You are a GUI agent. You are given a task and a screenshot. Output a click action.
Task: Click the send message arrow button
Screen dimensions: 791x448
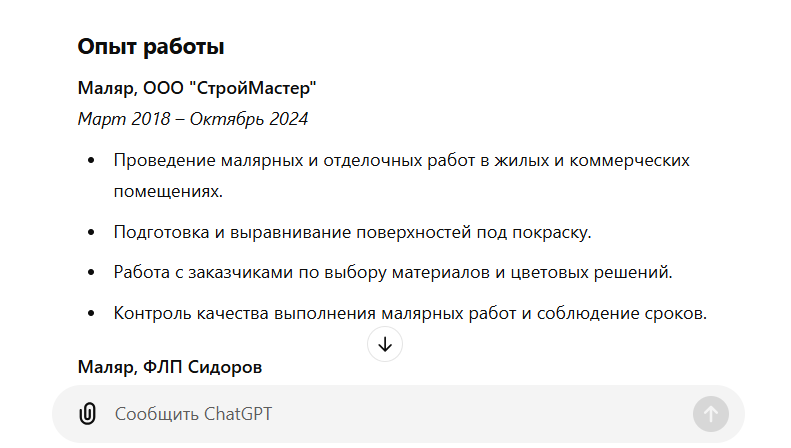pyautogui.click(x=710, y=414)
